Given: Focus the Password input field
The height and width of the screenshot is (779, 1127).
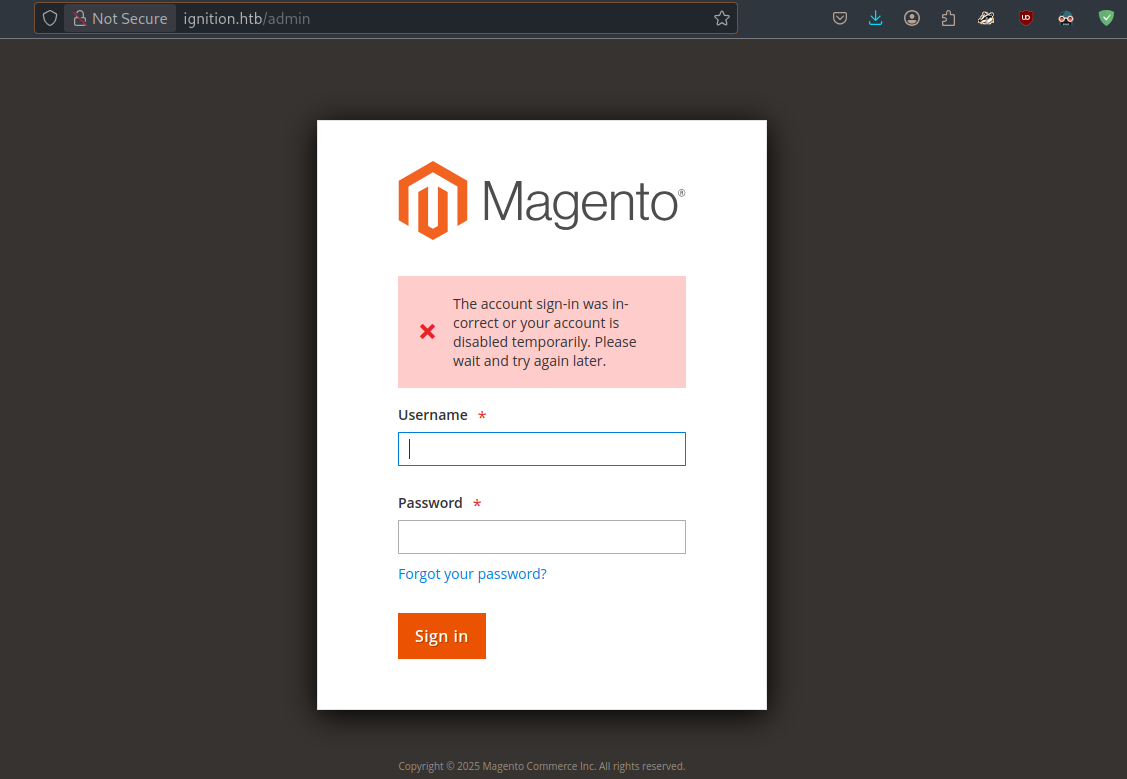Looking at the screenshot, I should click(542, 537).
